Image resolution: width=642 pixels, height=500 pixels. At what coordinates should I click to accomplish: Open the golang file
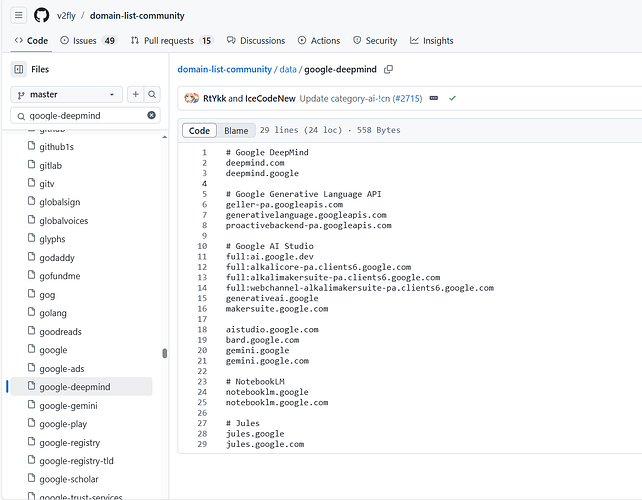(53, 313)
